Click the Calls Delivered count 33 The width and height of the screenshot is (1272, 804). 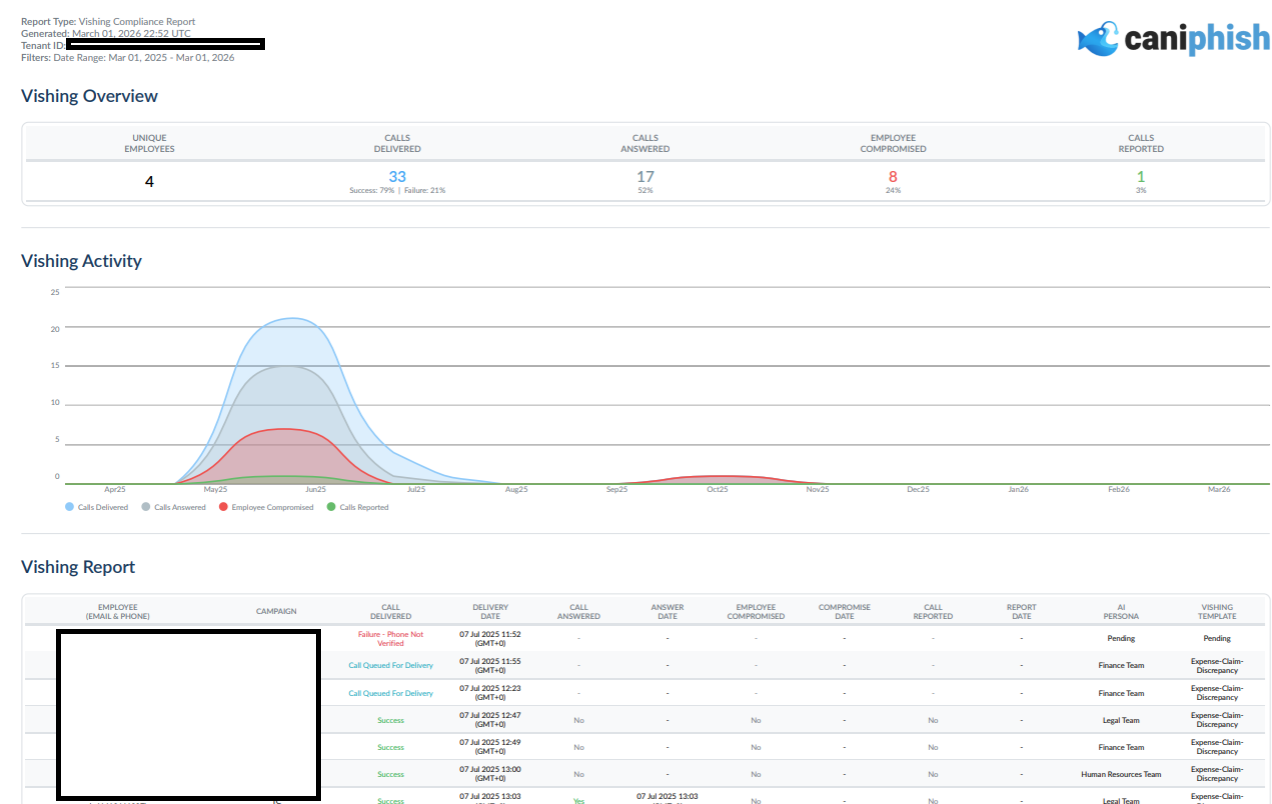tap(397, 177)
